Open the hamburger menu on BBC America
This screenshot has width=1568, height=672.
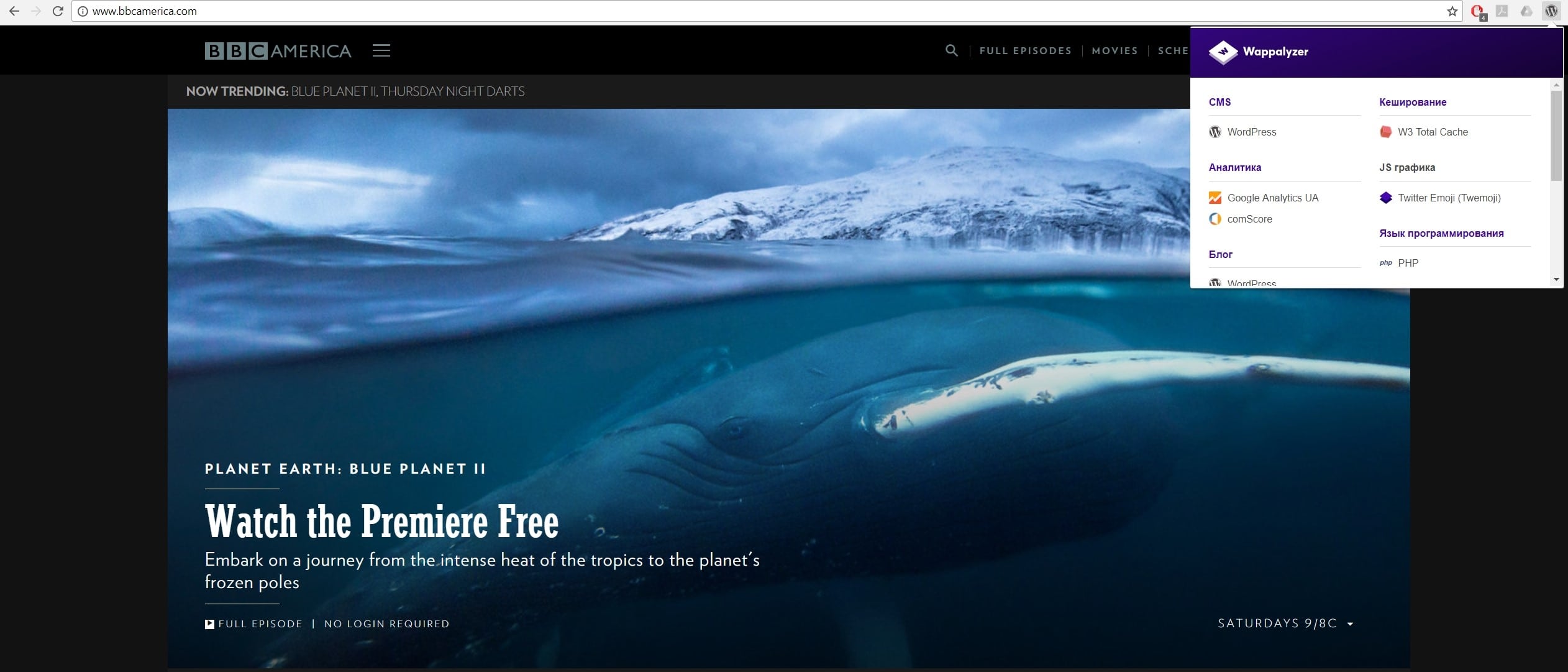click(x=383, y=50)
